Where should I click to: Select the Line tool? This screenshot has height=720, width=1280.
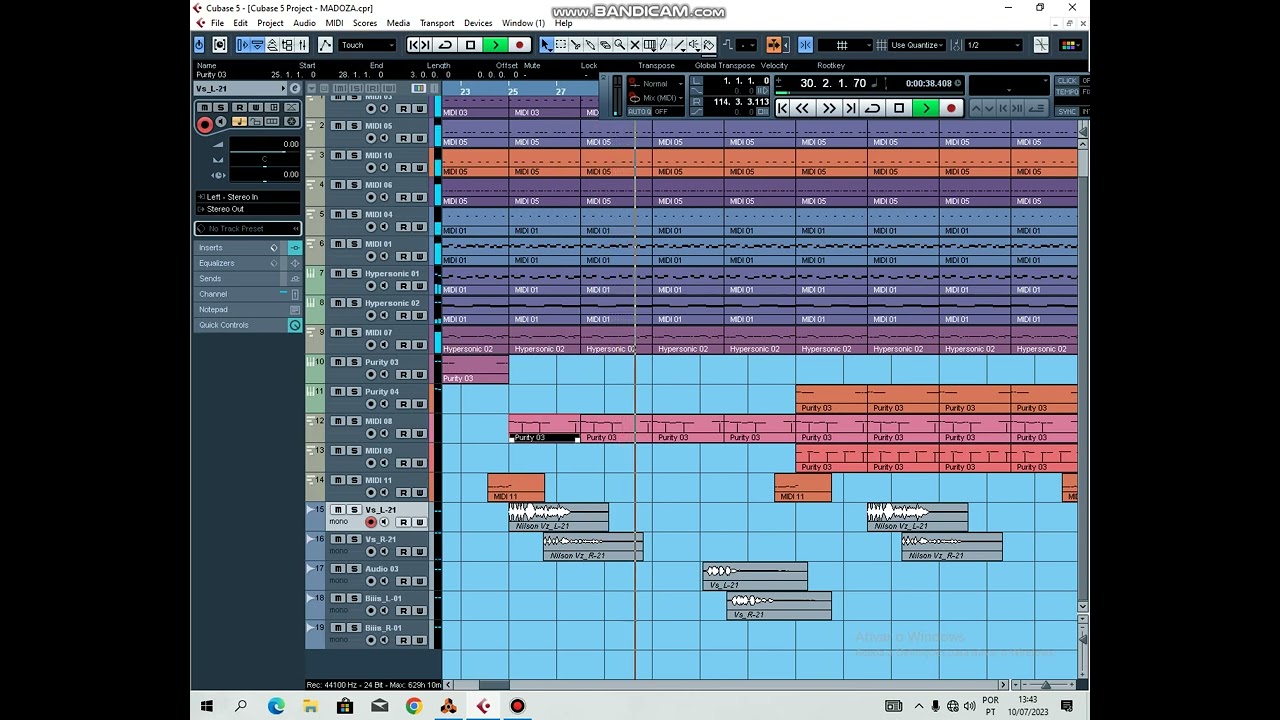pyautogui.click(x=680, y=45)
